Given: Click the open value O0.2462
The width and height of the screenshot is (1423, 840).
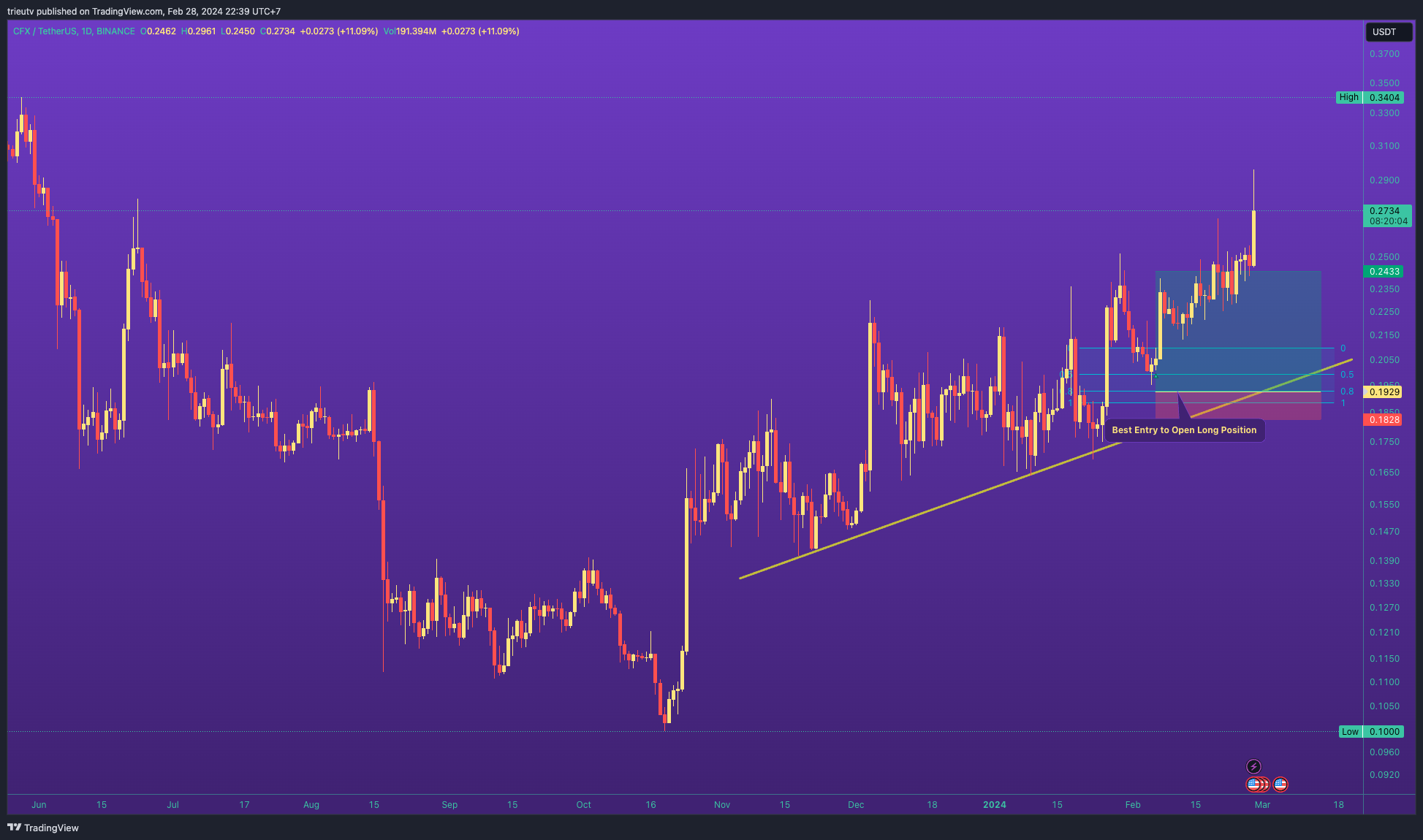Looking at the screenshot, I should [x=158, y=31].
